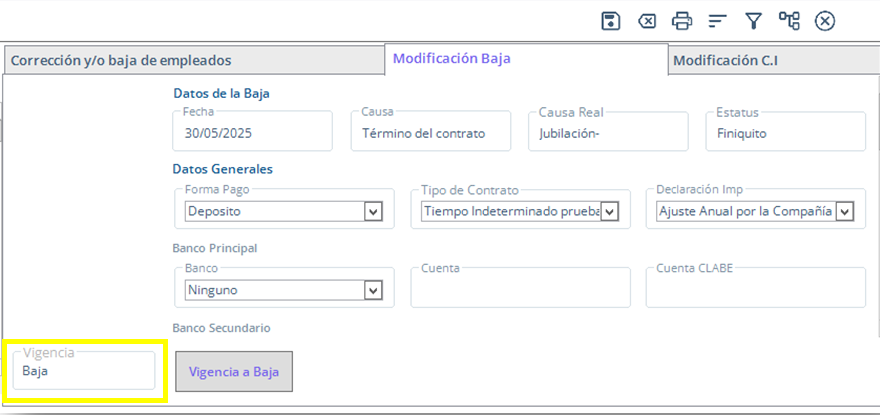Click the delete backspace icon
The width and height of the screenshot is (880, 415).
[647, 21]
